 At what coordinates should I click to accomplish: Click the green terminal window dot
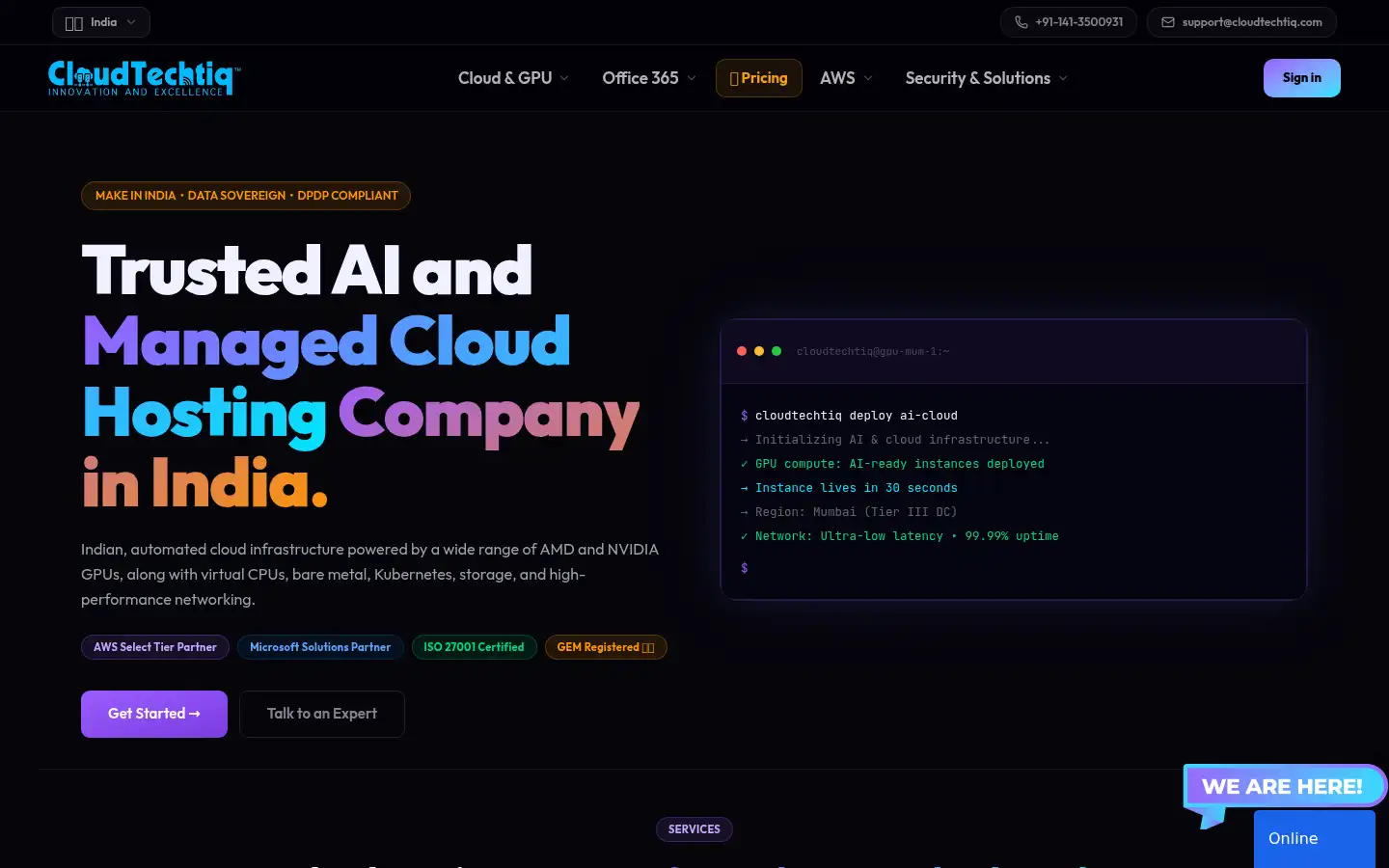(776, 351)
